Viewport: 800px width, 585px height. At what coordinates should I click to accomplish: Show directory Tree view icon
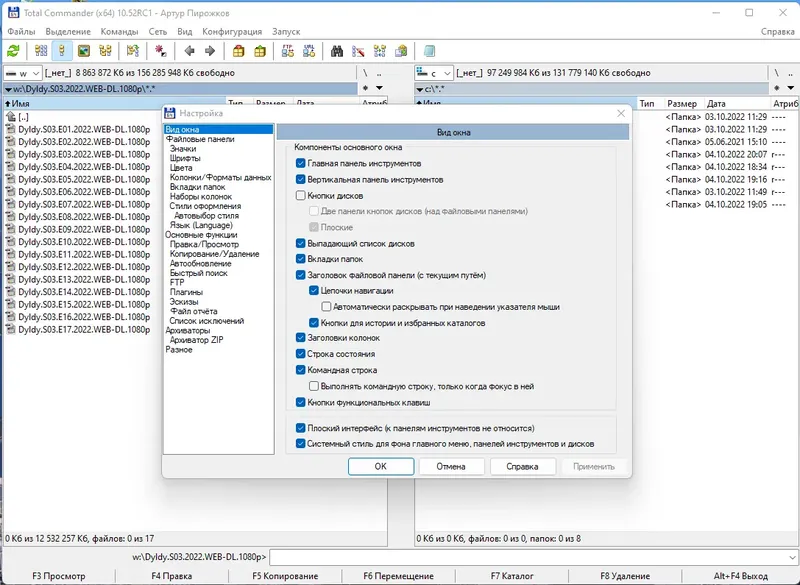pyautogui.click(x=105, y=51)
